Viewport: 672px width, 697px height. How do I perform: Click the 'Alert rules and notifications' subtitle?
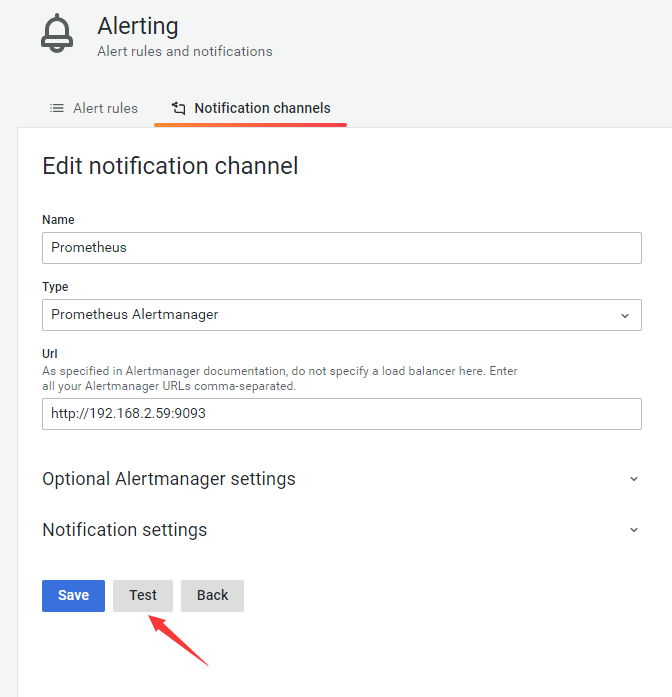click(185, 52)
